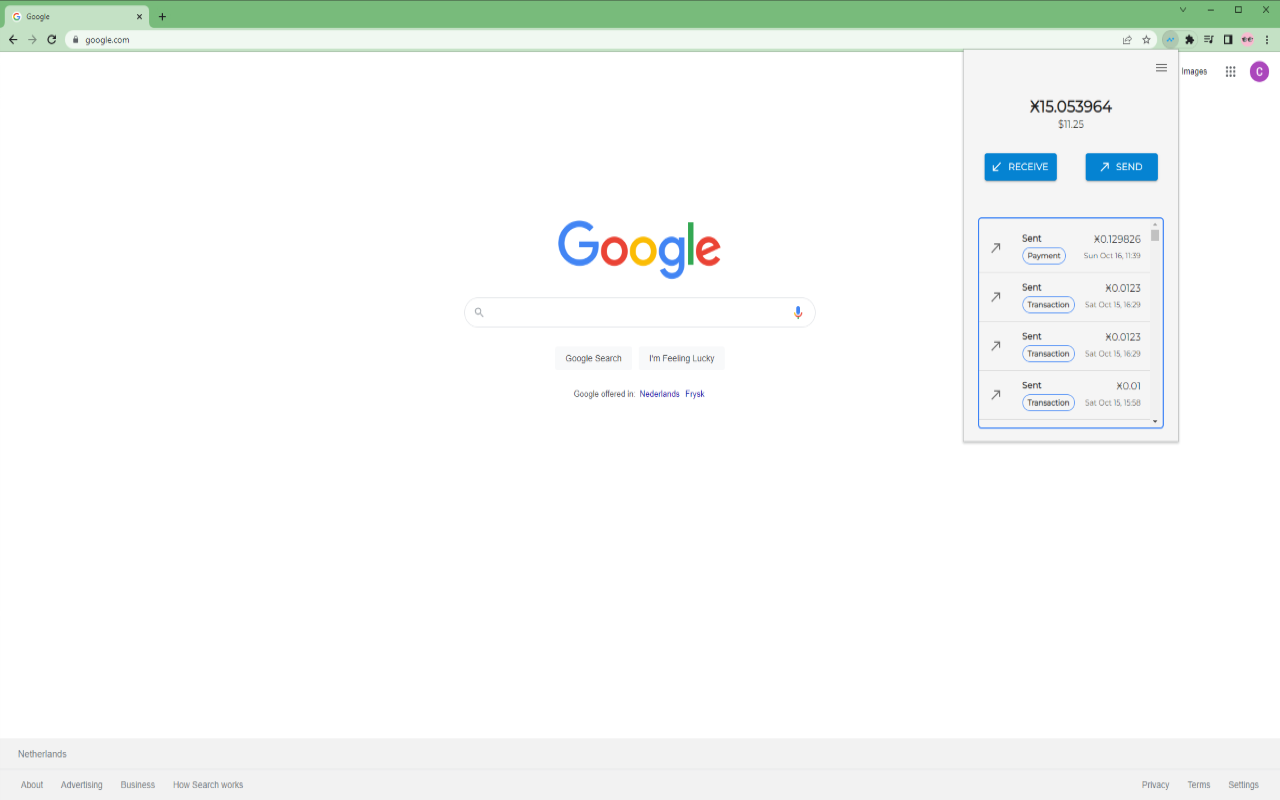The width and height of the screenshot is (1280, 800).
Task: Click Transaction tag dated Sat Oct 15, 15:58
Action: [1048, 403]
